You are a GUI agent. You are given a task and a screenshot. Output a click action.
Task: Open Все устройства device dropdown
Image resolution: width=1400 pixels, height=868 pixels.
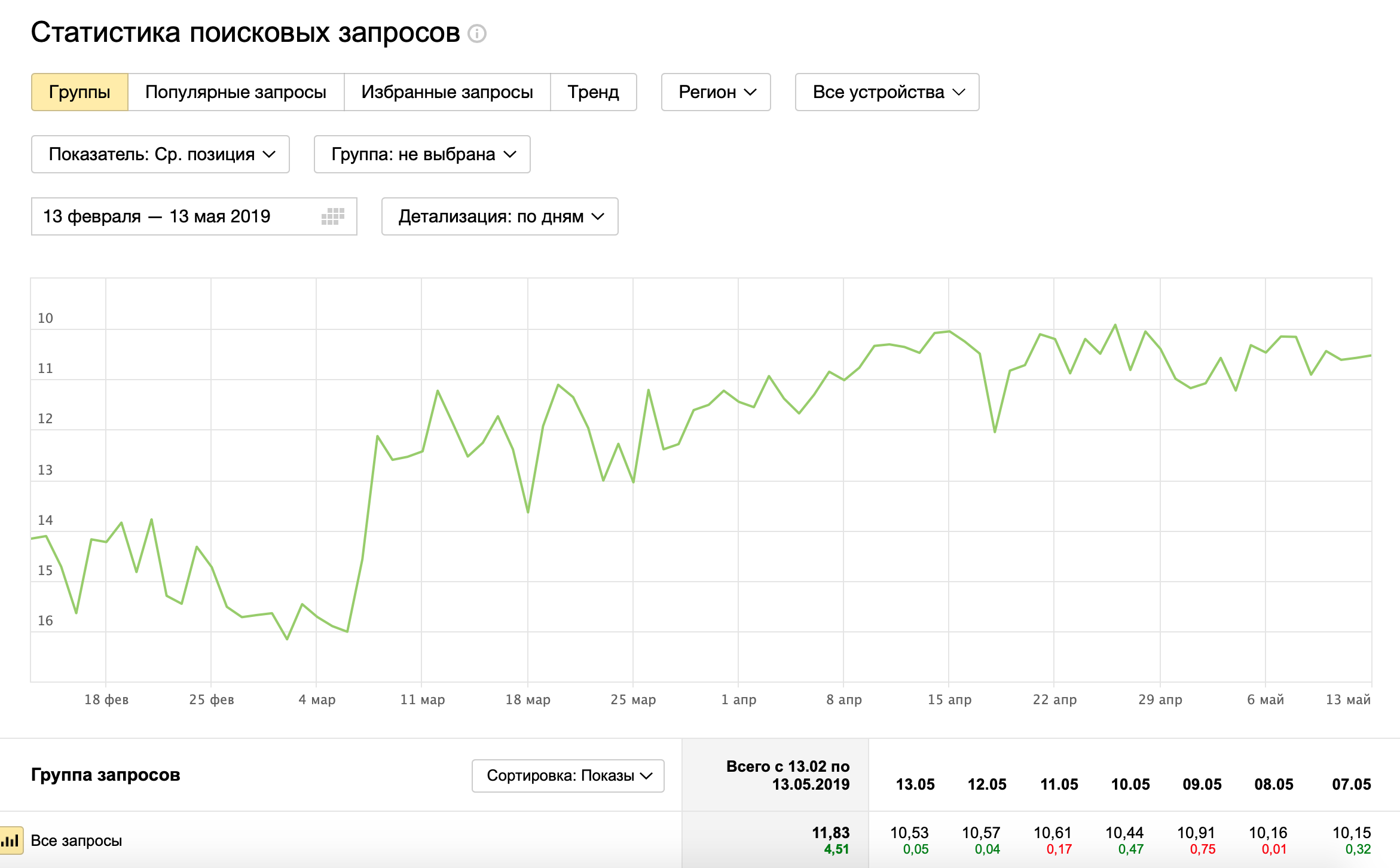pos(887,92)
